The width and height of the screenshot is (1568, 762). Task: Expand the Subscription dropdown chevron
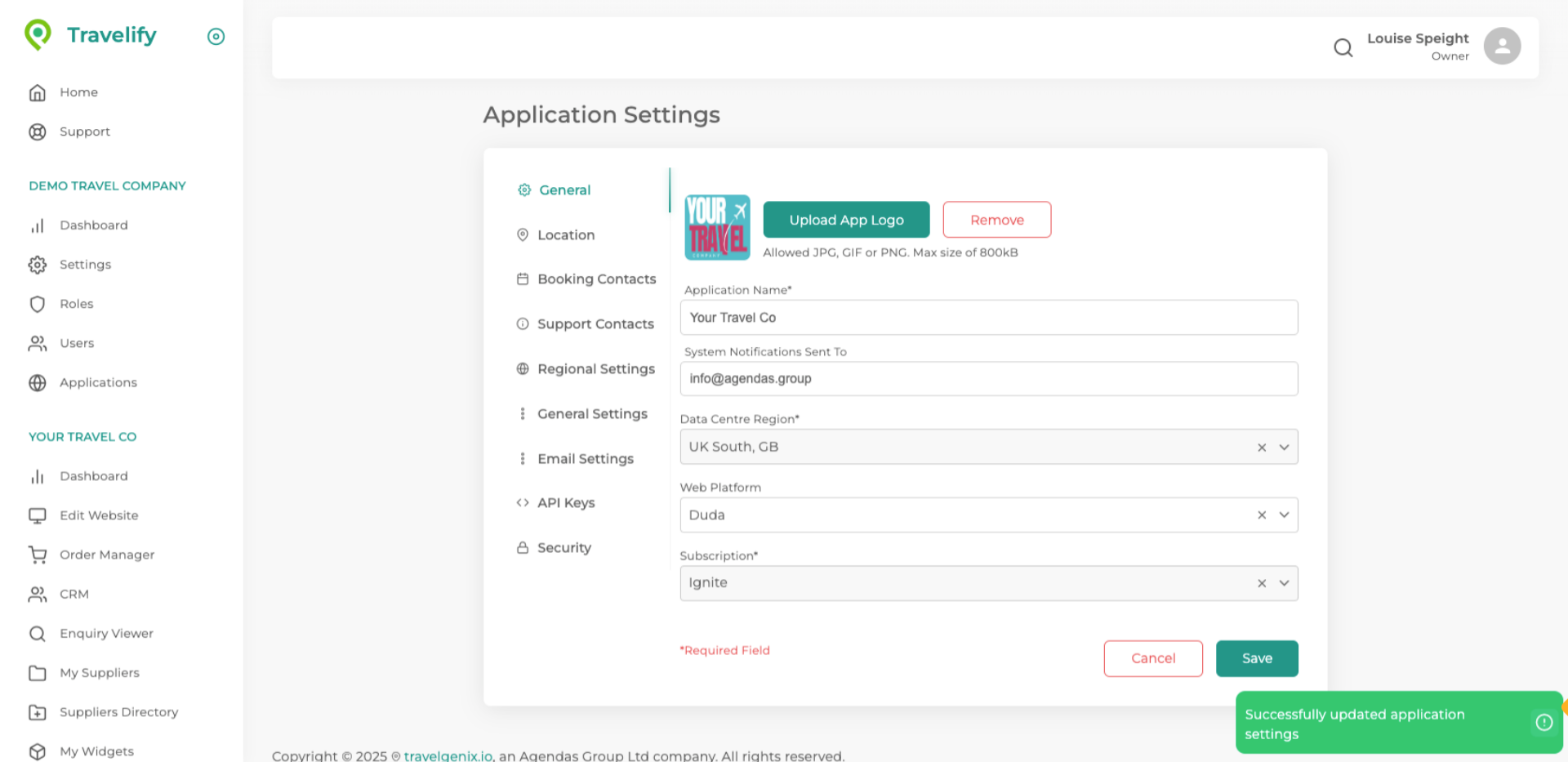[x=1284, y=583]
